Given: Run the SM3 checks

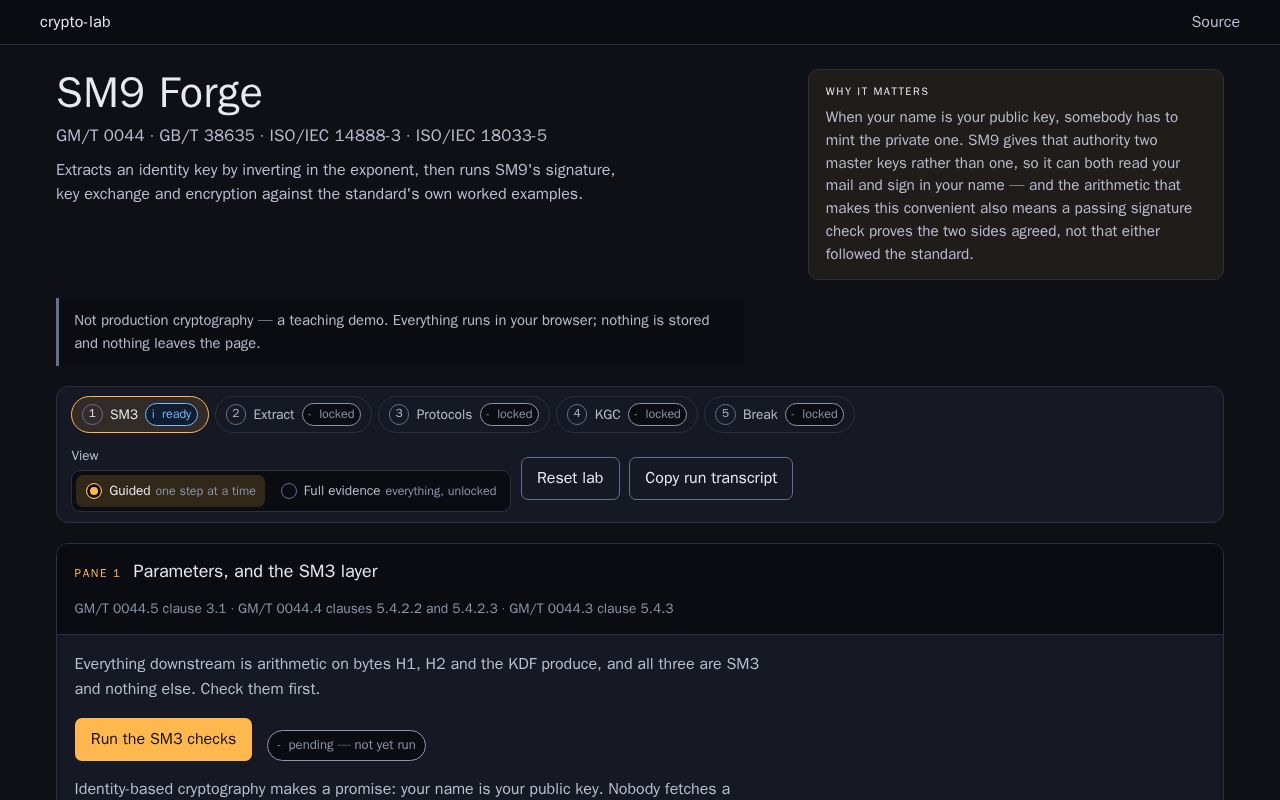Looking at the screenshot, I should coord(163,739).
